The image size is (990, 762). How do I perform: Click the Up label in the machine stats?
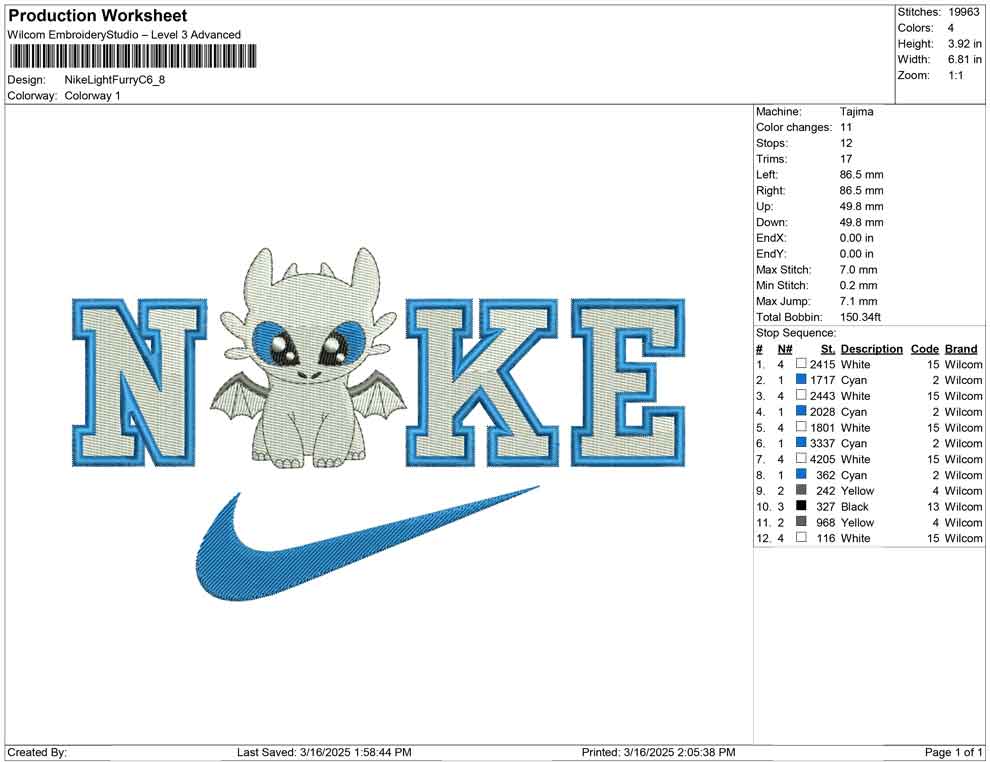tap(764, 206)
